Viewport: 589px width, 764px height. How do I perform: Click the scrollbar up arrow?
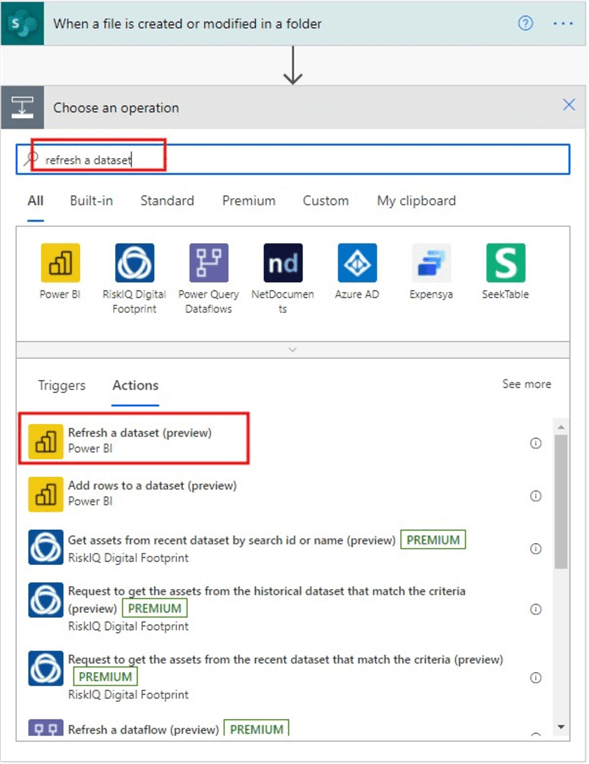click(561, 427)
